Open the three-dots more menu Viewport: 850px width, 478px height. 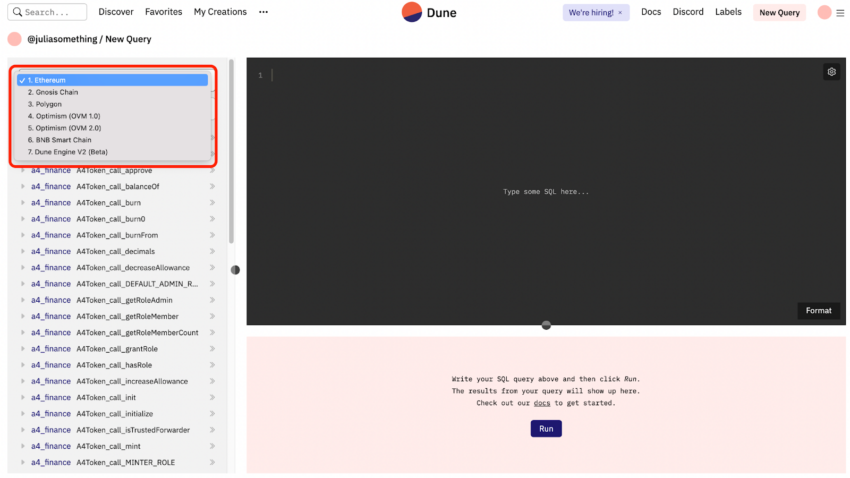click(263, 12)
